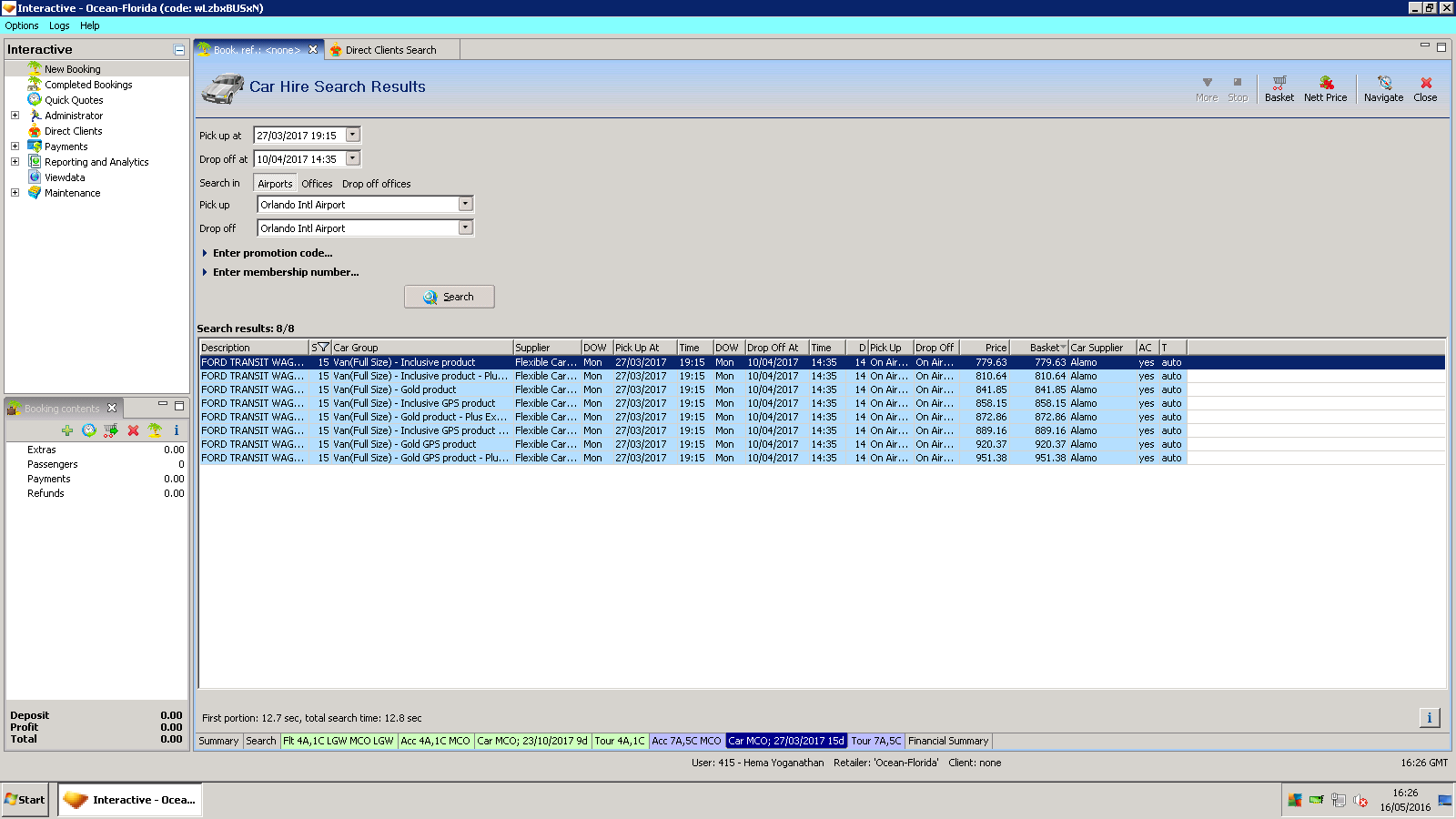Select the Offices search-in option
This screenshot has width=1456, height=819.
tap(317, 184)
